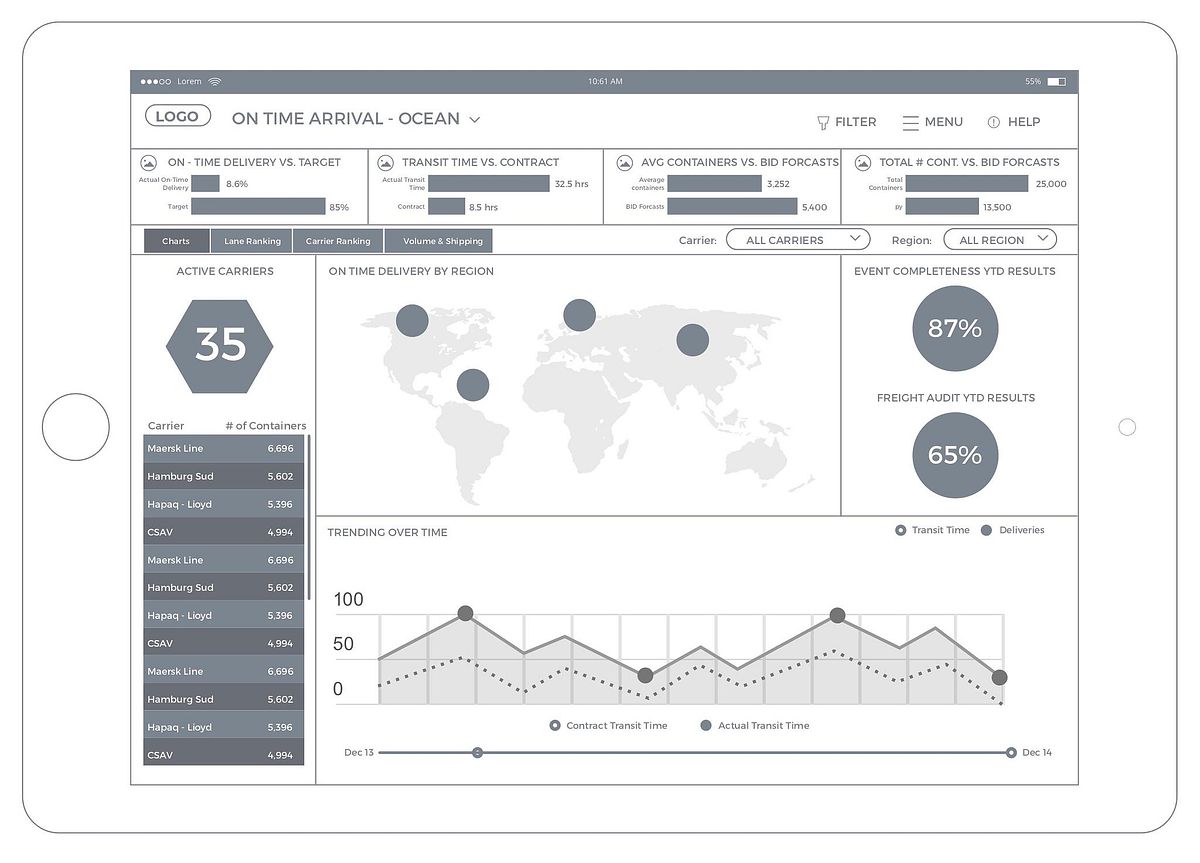Click the Transit Time vs. Contract image icon
This screenshot has width=1200, height=863.
click(384, 162)
